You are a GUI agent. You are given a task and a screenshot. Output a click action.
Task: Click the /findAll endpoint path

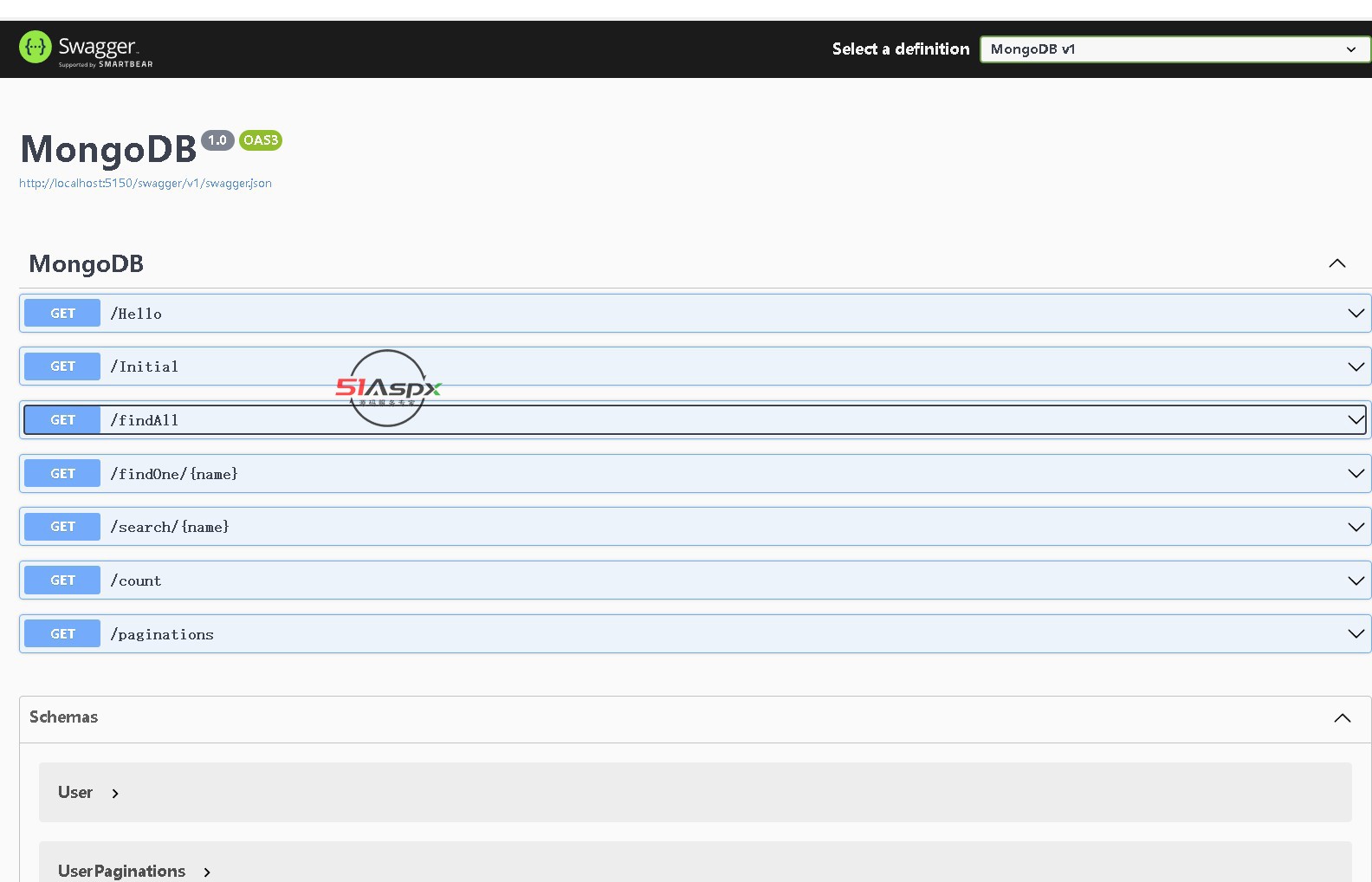coord(145,420)
